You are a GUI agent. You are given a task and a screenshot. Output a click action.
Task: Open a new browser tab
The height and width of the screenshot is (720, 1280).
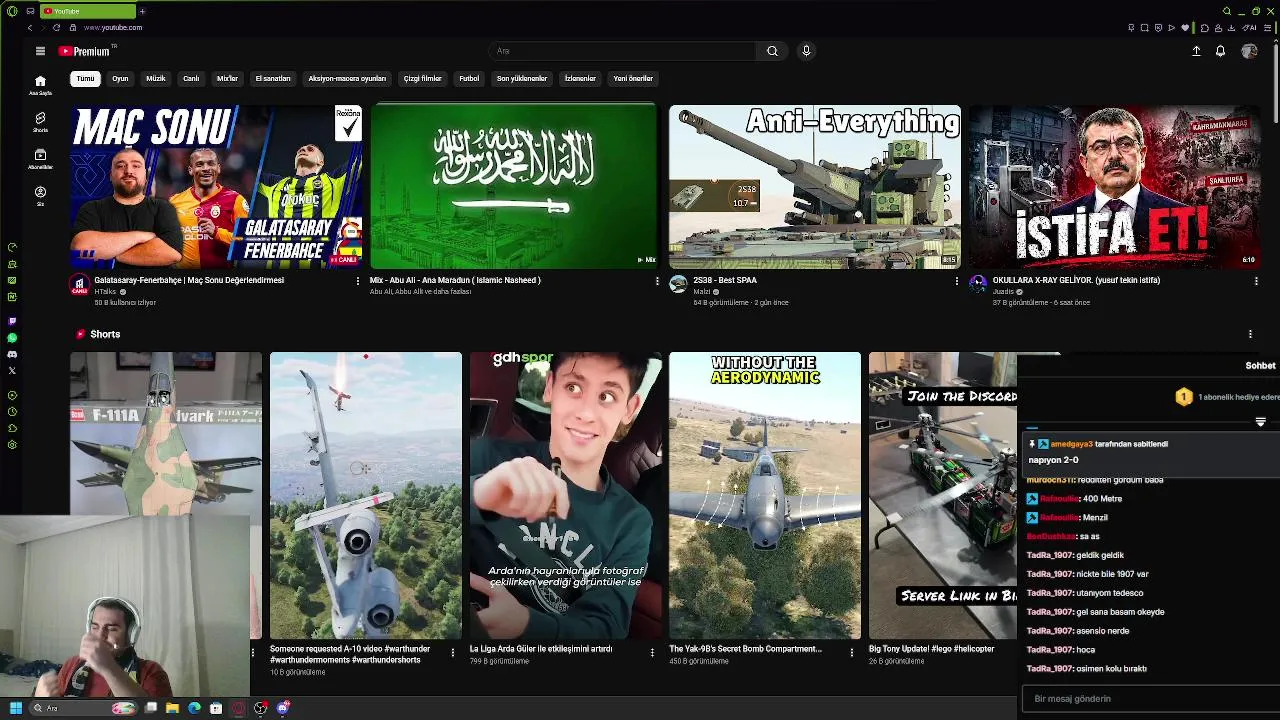(142, 11)
